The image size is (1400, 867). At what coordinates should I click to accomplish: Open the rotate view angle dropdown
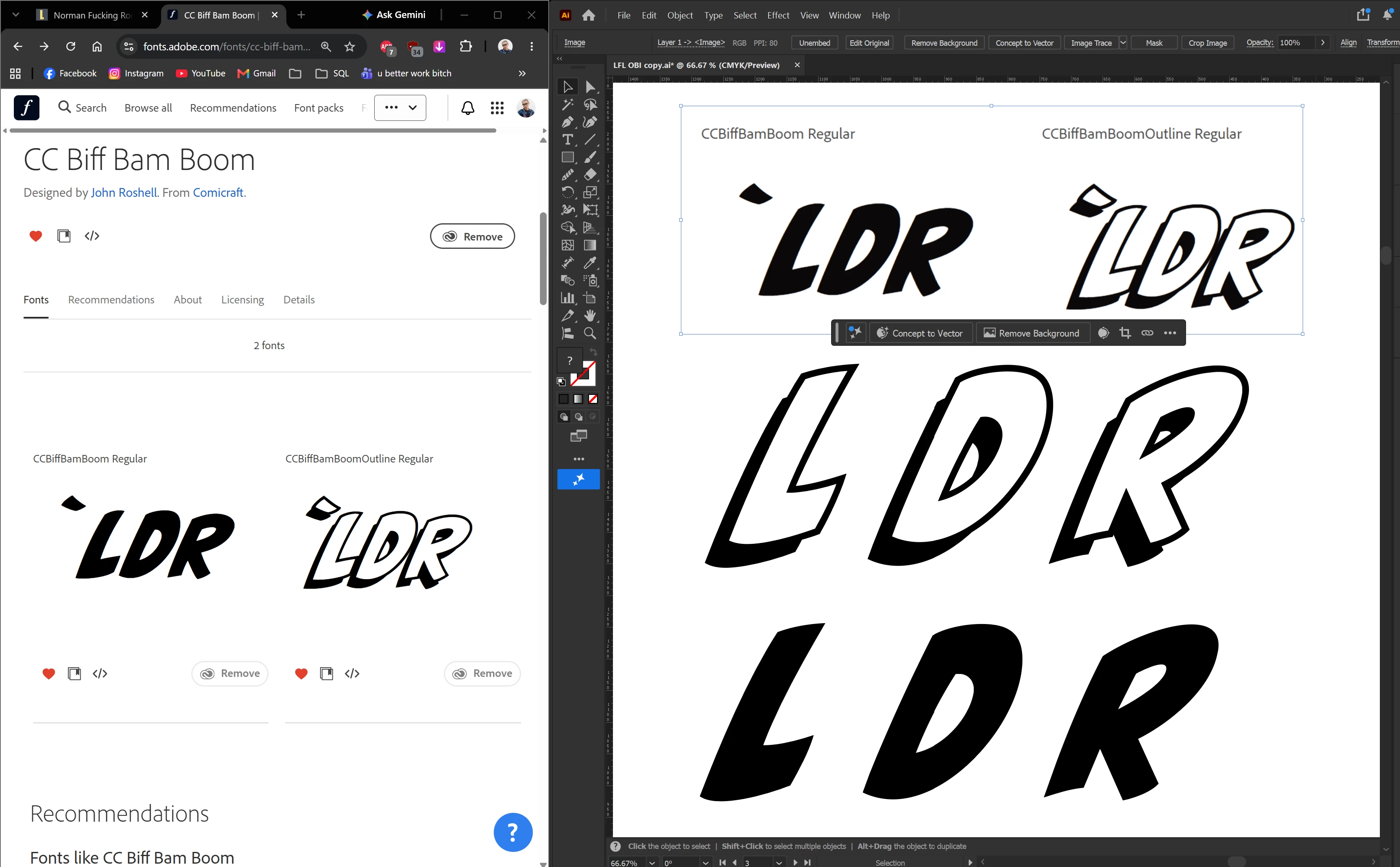pyautogui.click(x=706, y=862)
